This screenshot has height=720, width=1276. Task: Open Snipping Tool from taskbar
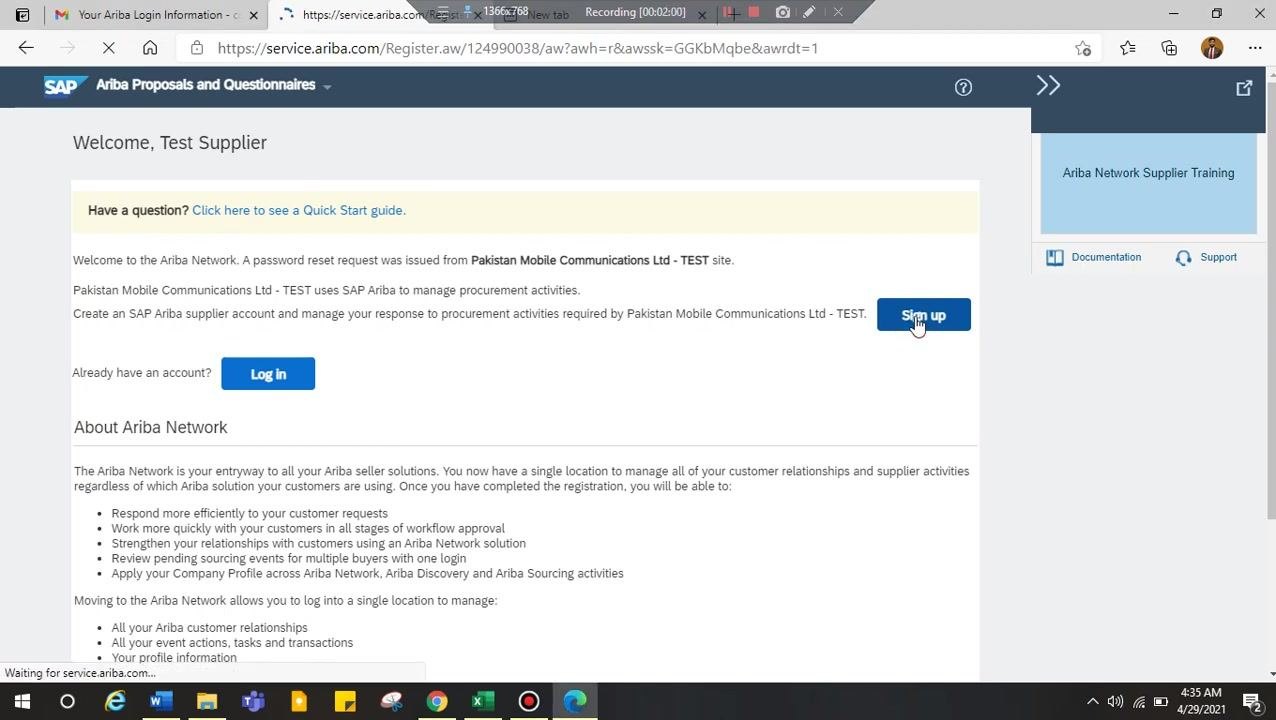pos(391,701)
